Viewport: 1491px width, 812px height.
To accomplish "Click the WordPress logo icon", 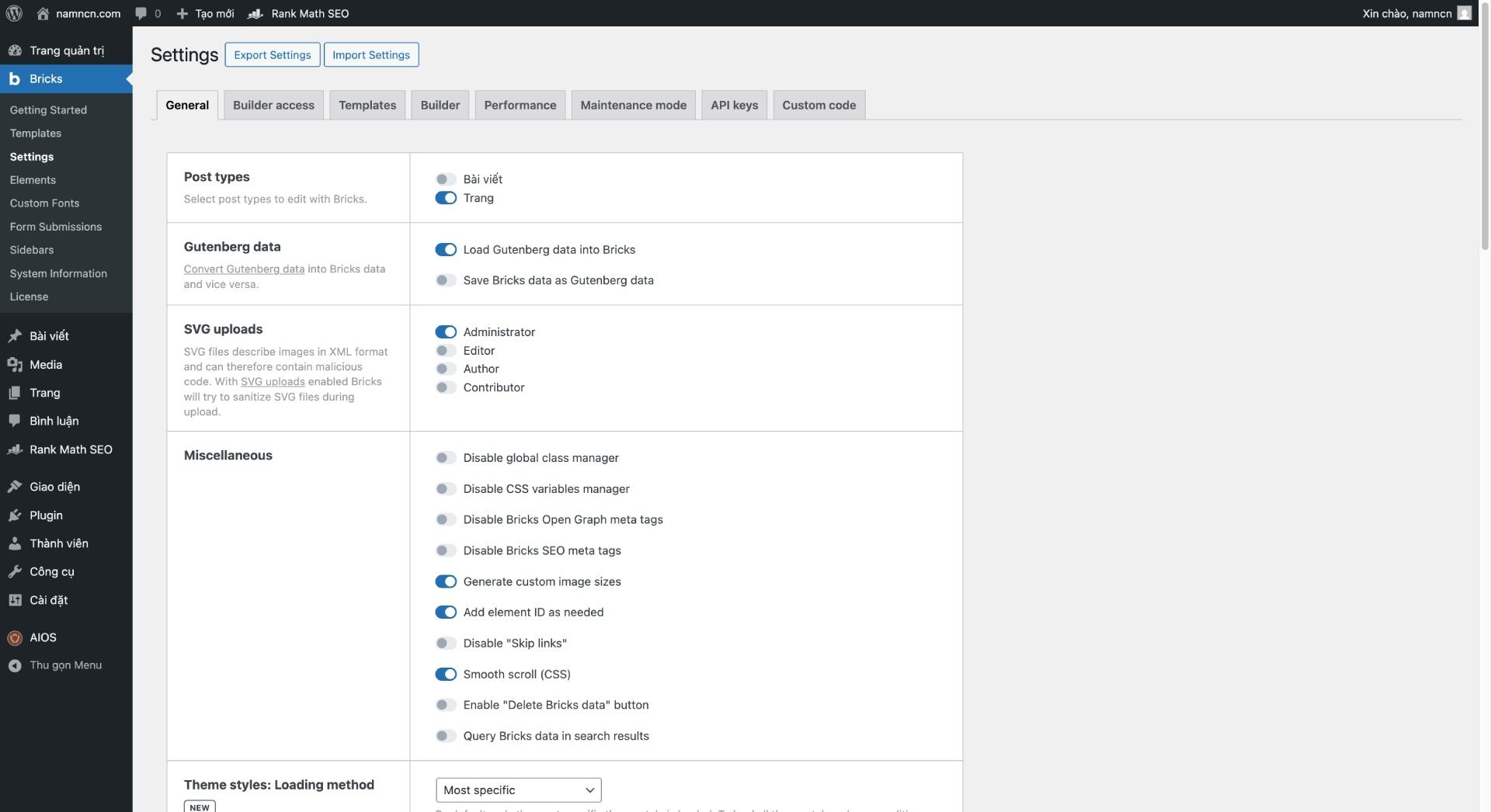I will tap(14, 13).
